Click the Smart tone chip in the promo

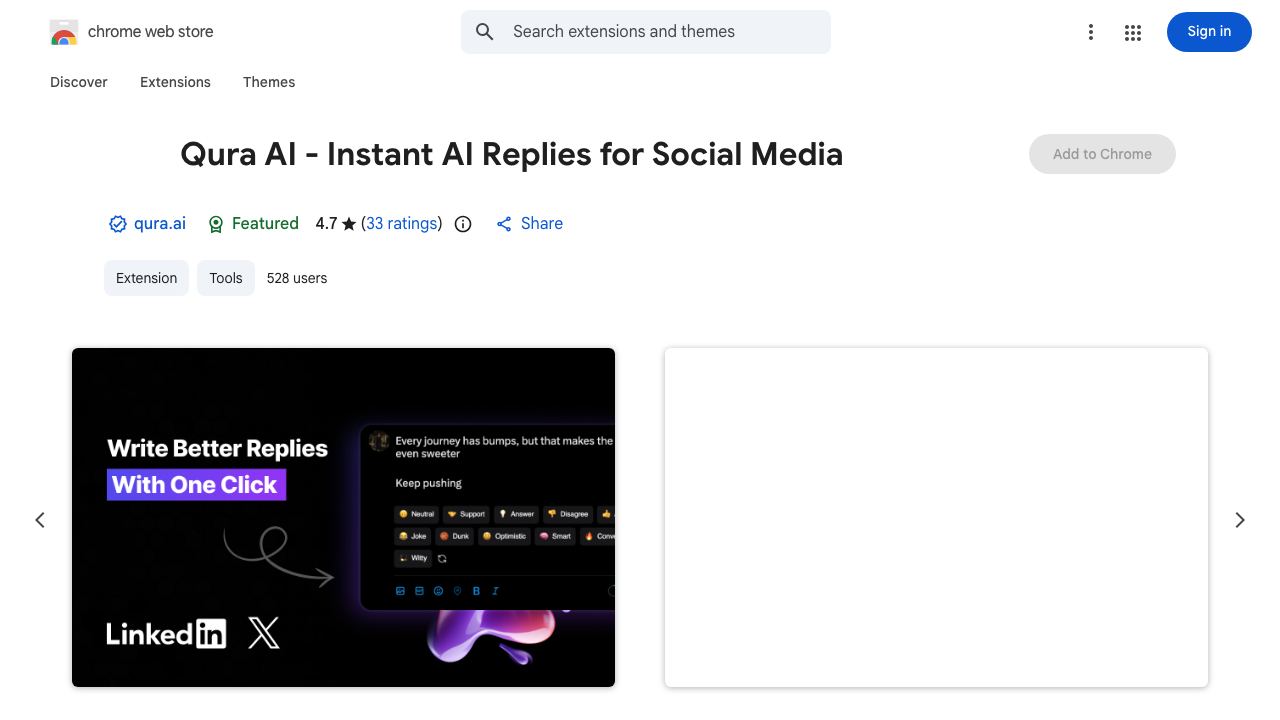click(x=555, y=536)
